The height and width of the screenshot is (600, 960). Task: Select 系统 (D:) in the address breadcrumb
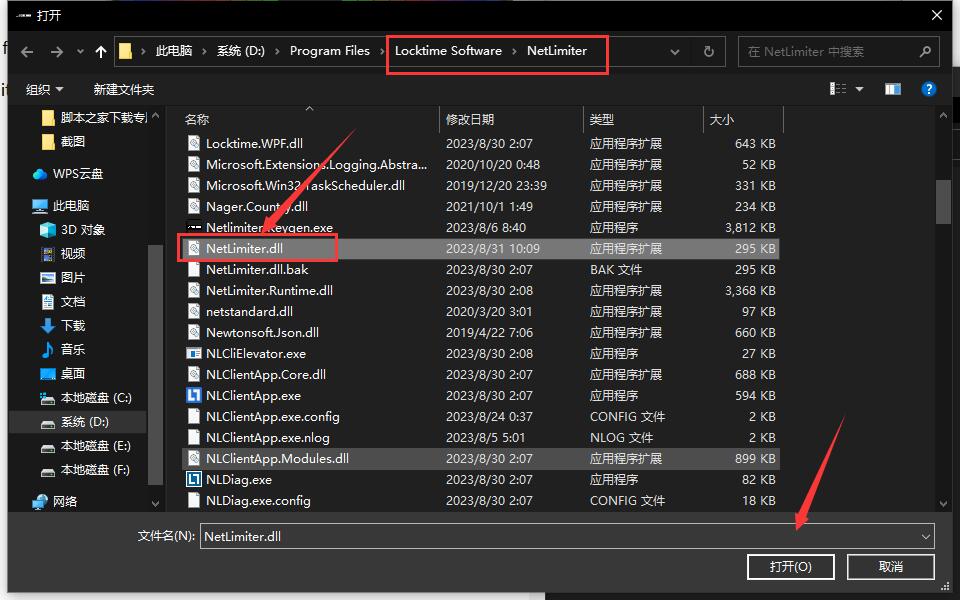pyautogui.click(x=241, y=51)
